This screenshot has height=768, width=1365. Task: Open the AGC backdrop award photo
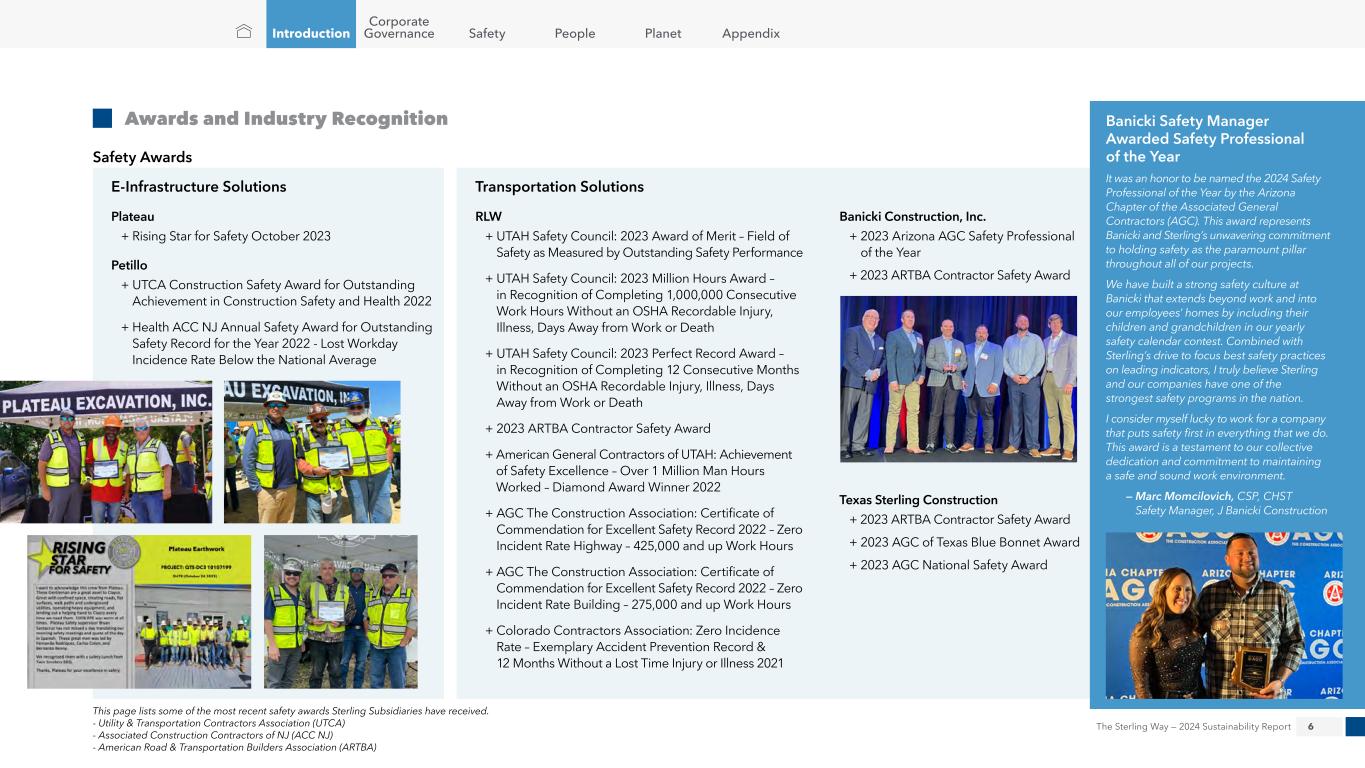1224,614
